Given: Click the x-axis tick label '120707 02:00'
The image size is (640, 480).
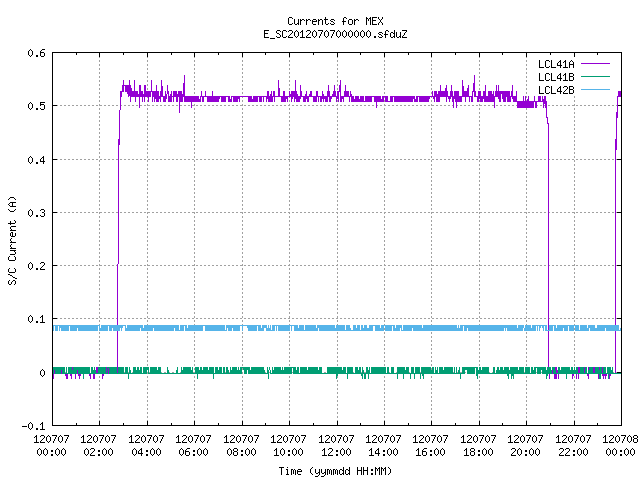Looking at the screenshot, I should [98, 446].
